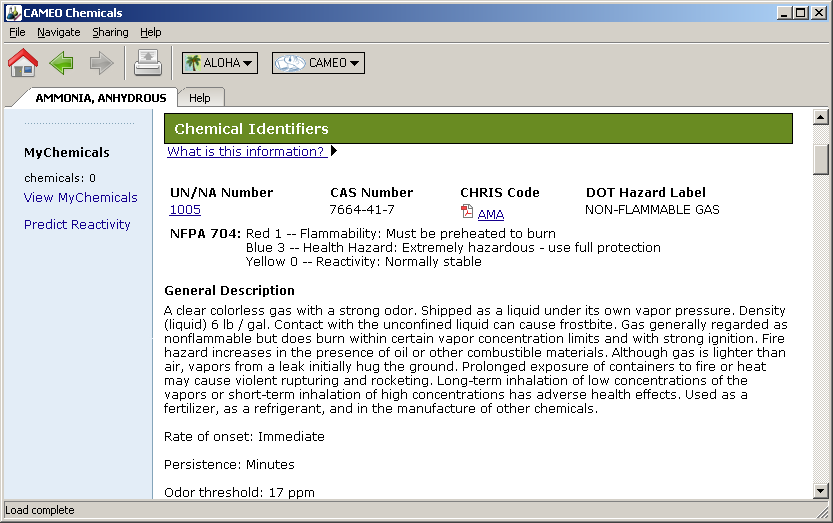Click the 'CAS Number' column heading
This screenshot has height=523, width=833.
371,192
